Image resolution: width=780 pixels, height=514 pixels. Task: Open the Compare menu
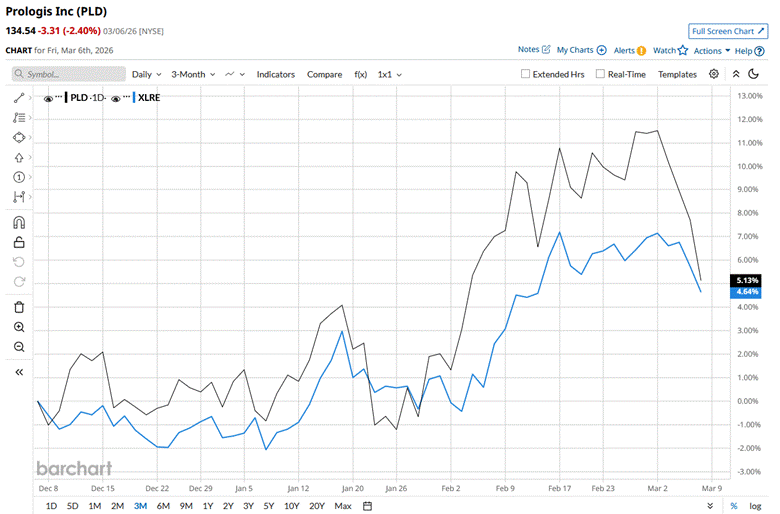(x=324, y=74)
